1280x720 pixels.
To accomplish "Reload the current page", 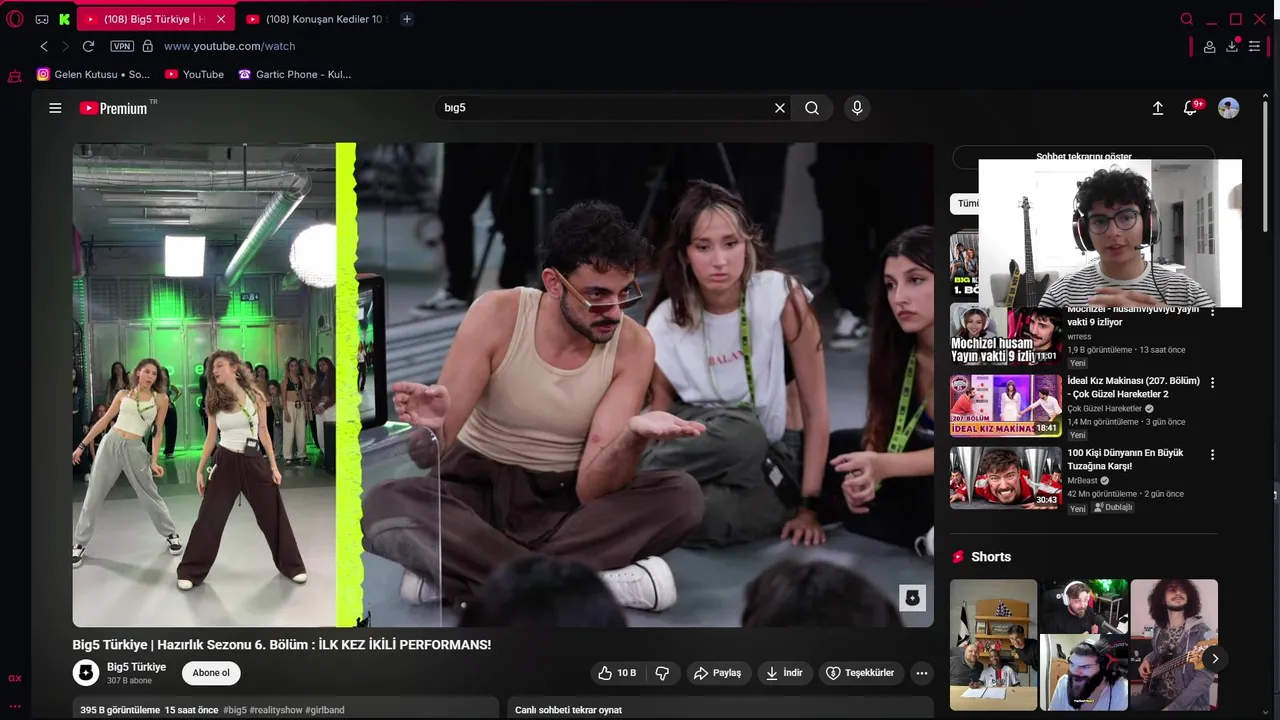I will (88, 46).
